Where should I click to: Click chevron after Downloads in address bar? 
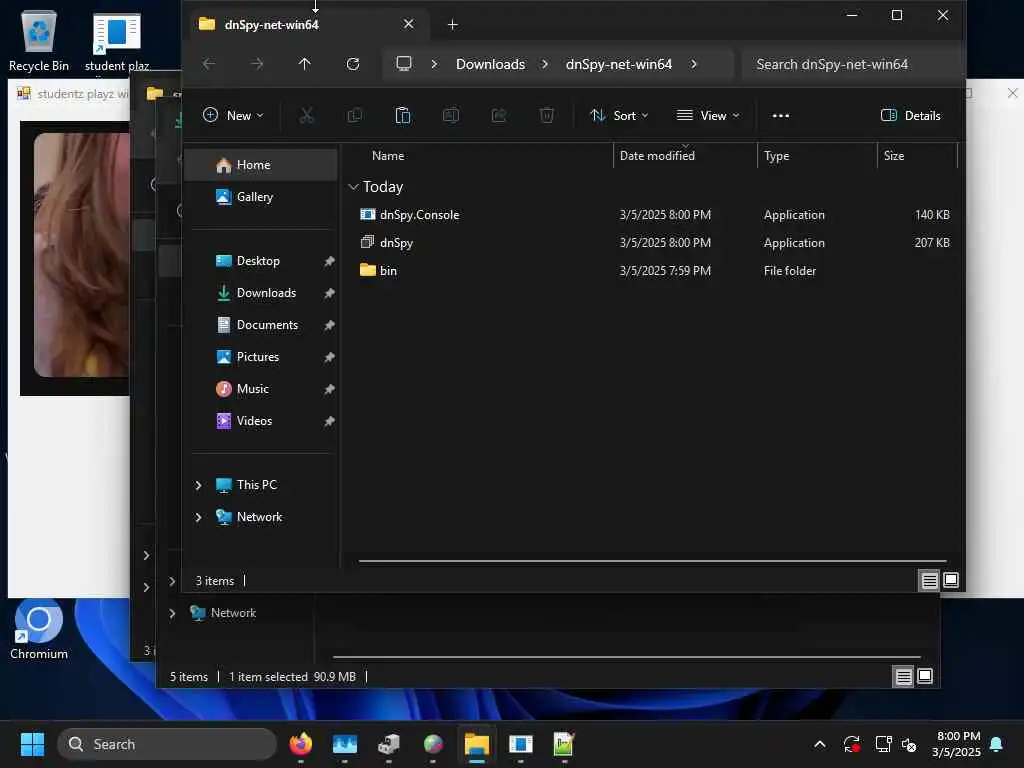click(545, 64)
